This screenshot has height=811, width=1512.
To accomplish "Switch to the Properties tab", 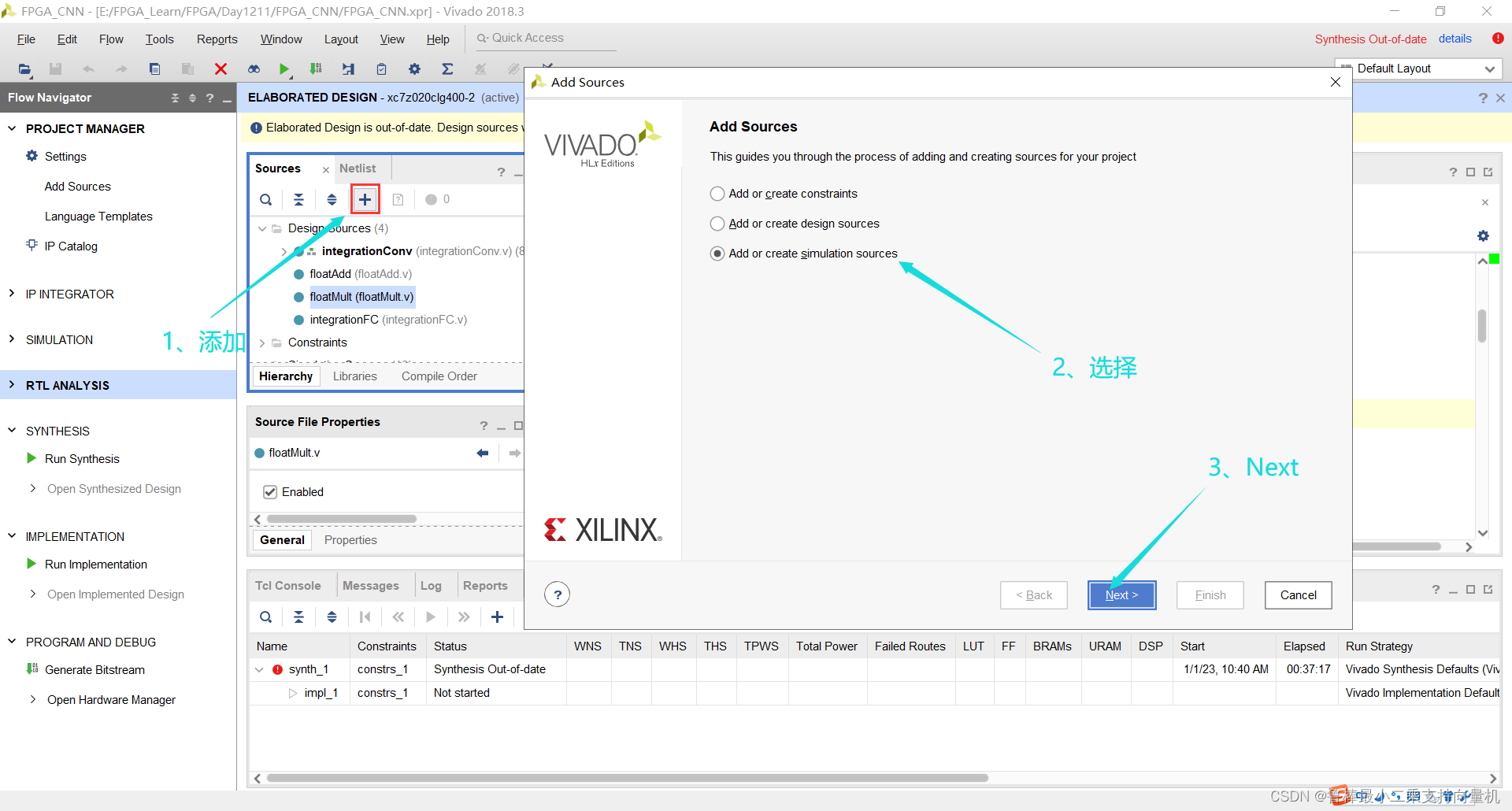I will pyautogui.click(x=350, y=540).
